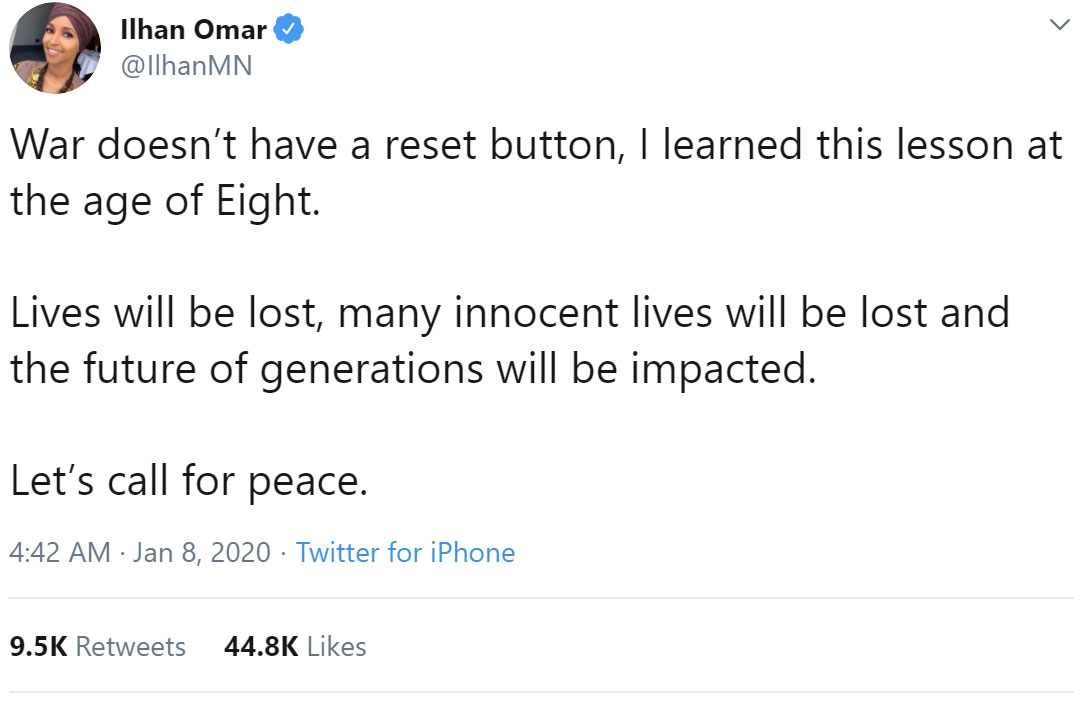Click the blue verified badge icon
1092x707 pixels.
(x=288, y=31)
